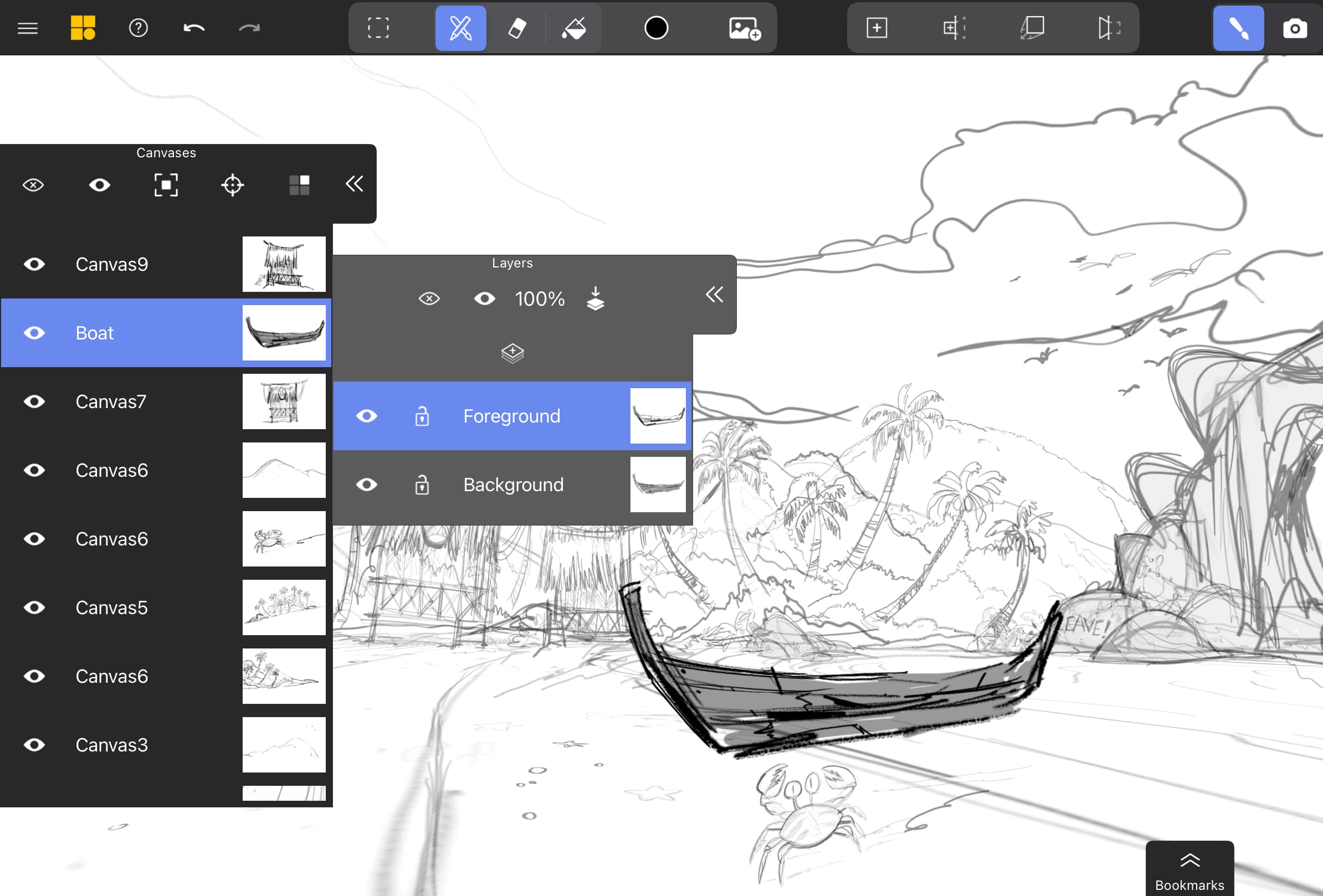Image resolution: width=1323 pixels, height=896 pixels.
Task: Click the Foreground layer thumbnail
Action: 658,416
